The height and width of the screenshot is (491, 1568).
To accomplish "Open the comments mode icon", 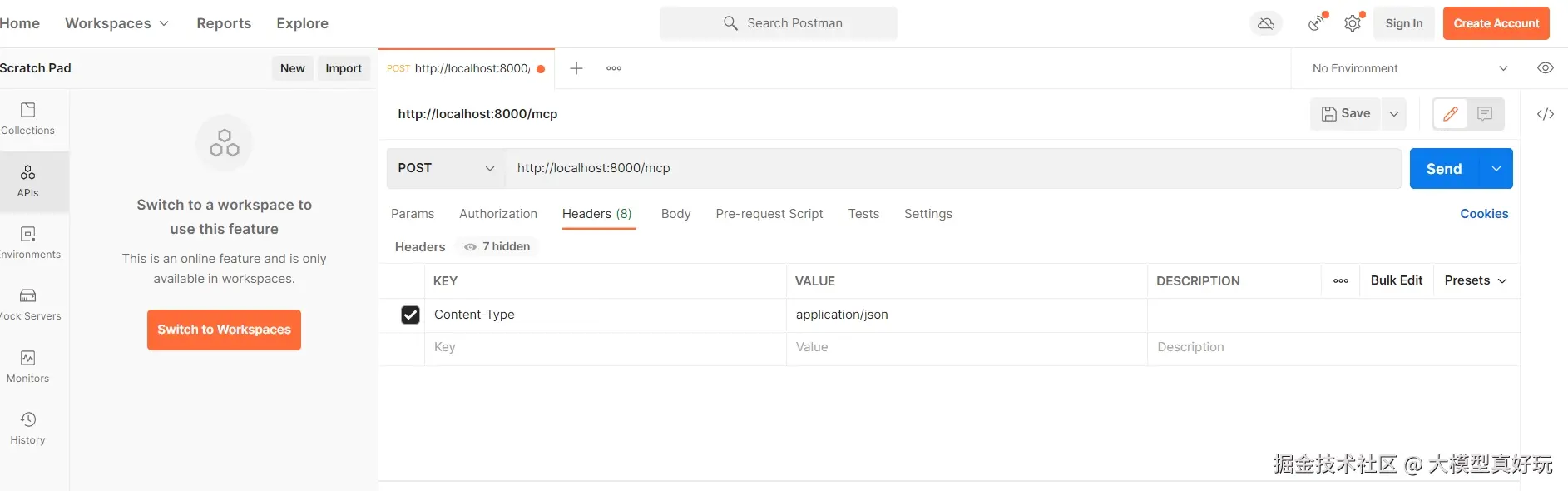I will [x=1485, y=114].
